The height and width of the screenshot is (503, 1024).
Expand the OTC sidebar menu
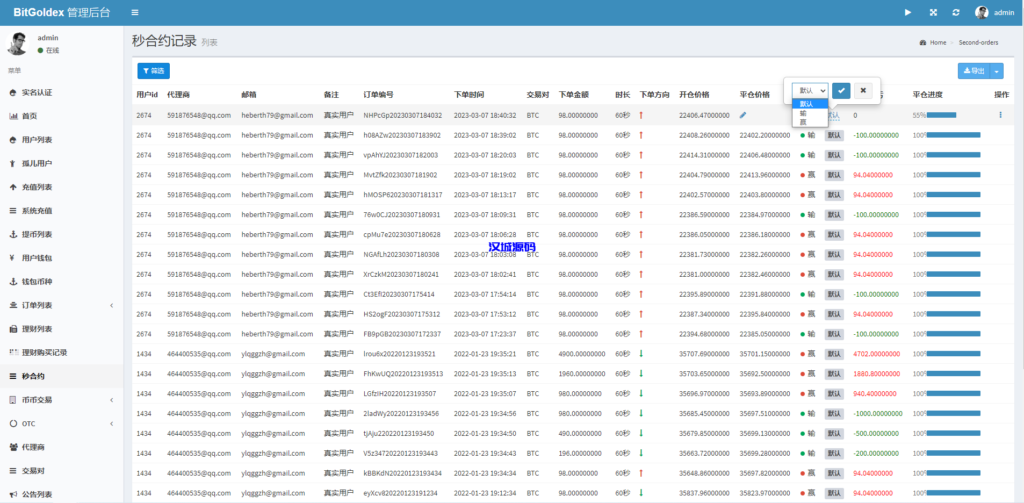[x=61, y=423]
